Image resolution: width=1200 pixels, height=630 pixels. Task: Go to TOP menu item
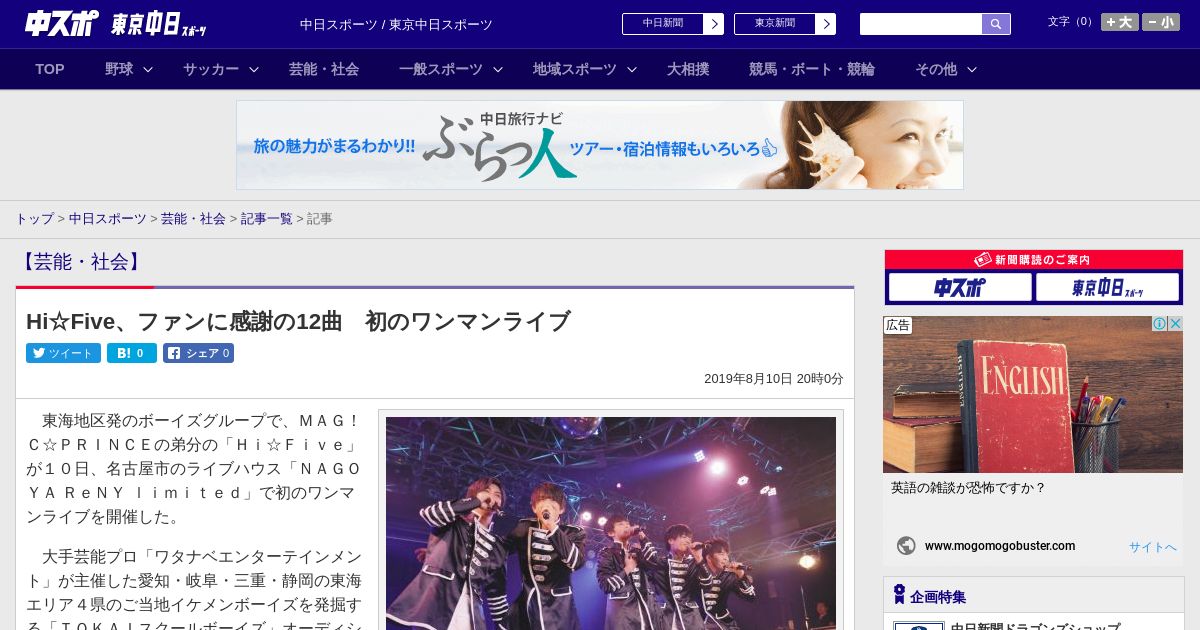point(50,69)
